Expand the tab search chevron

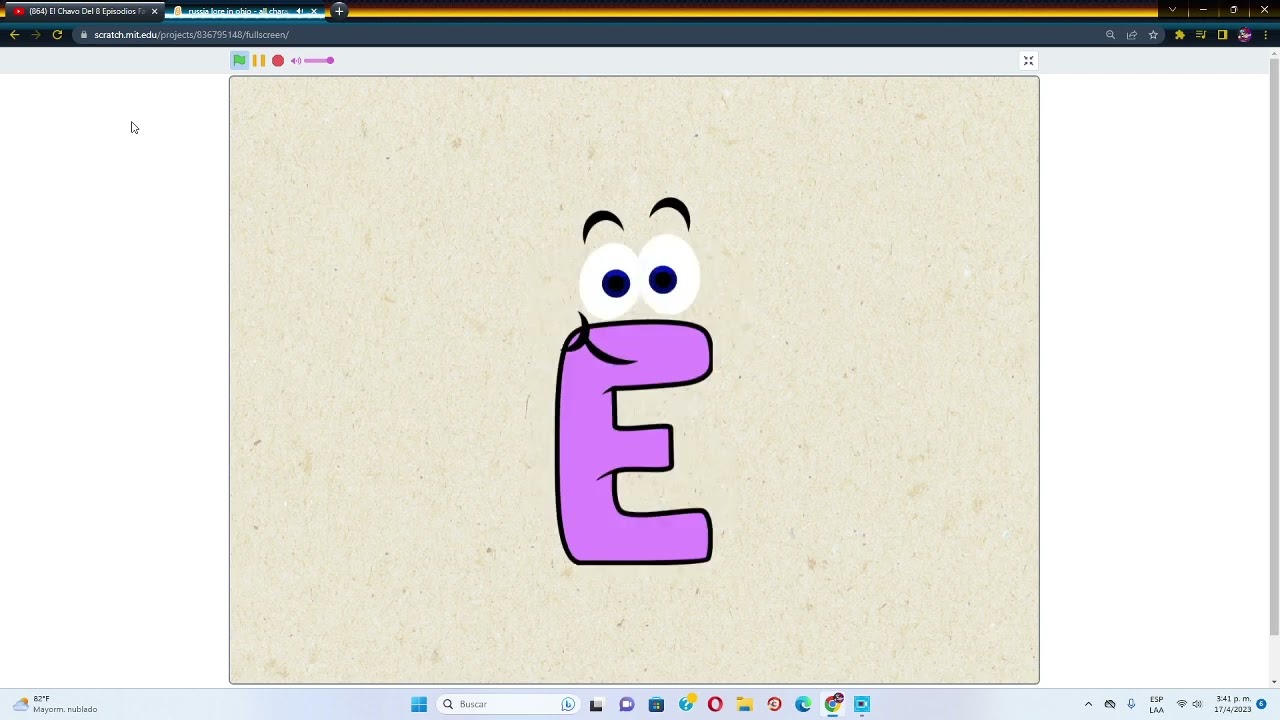pos(1172,10)
